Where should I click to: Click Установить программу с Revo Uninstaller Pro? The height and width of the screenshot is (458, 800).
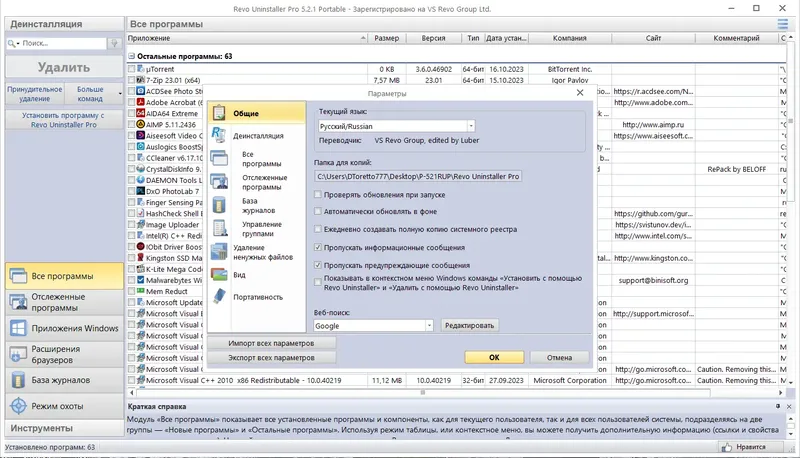[x=63, y=120]
